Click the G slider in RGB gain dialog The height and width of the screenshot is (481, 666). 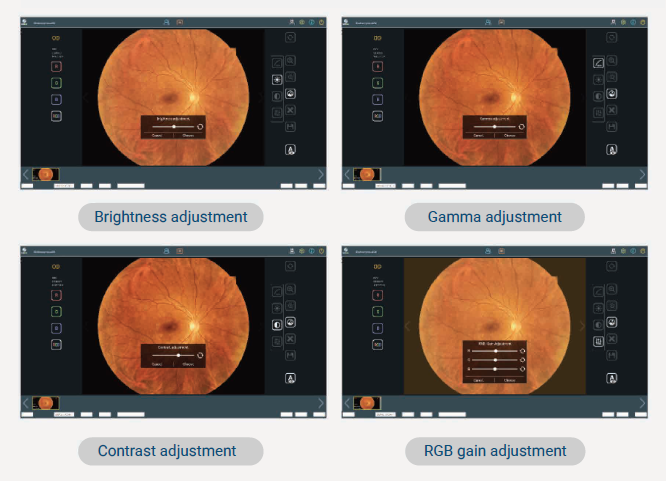pyautogui.click(x=495, y=360)
